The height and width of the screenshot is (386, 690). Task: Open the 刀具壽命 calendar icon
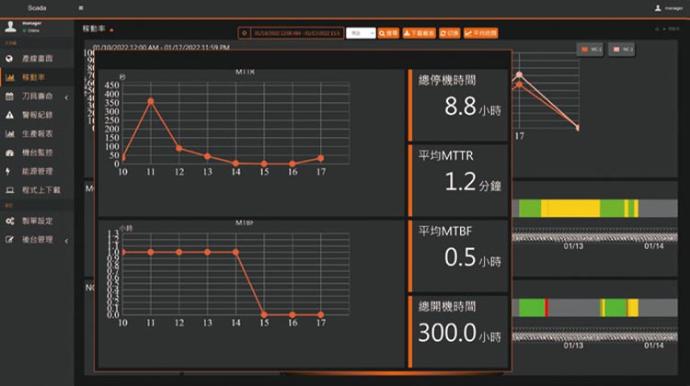tap(9, 96)
